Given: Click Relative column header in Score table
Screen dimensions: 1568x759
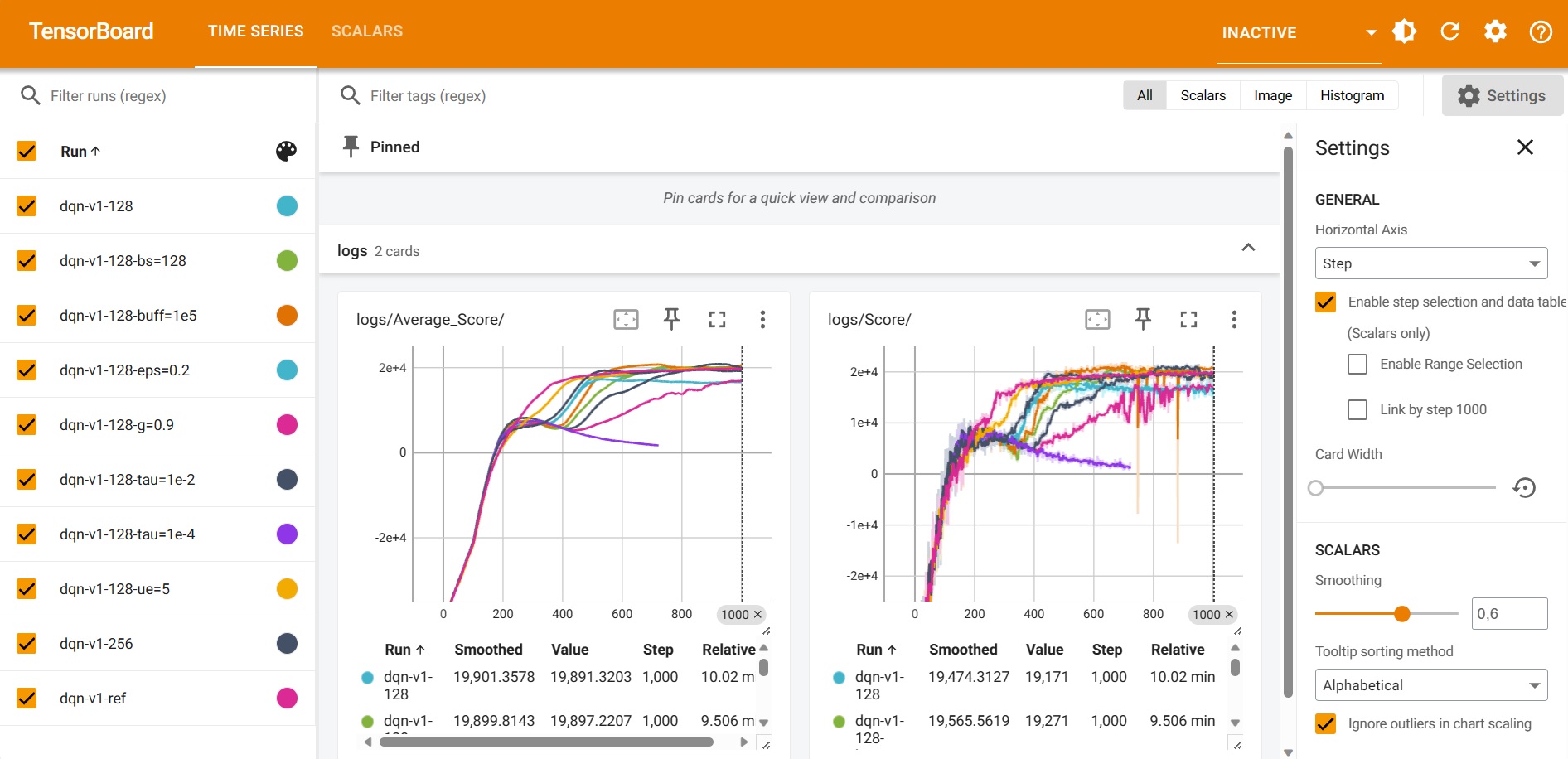Looking at the screenshot, I should (1178, 650).
